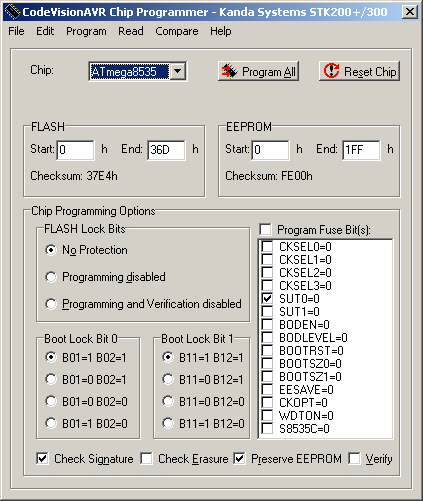
Task: Open the Chip selection dropdown arrow
Action: [178, 71]
